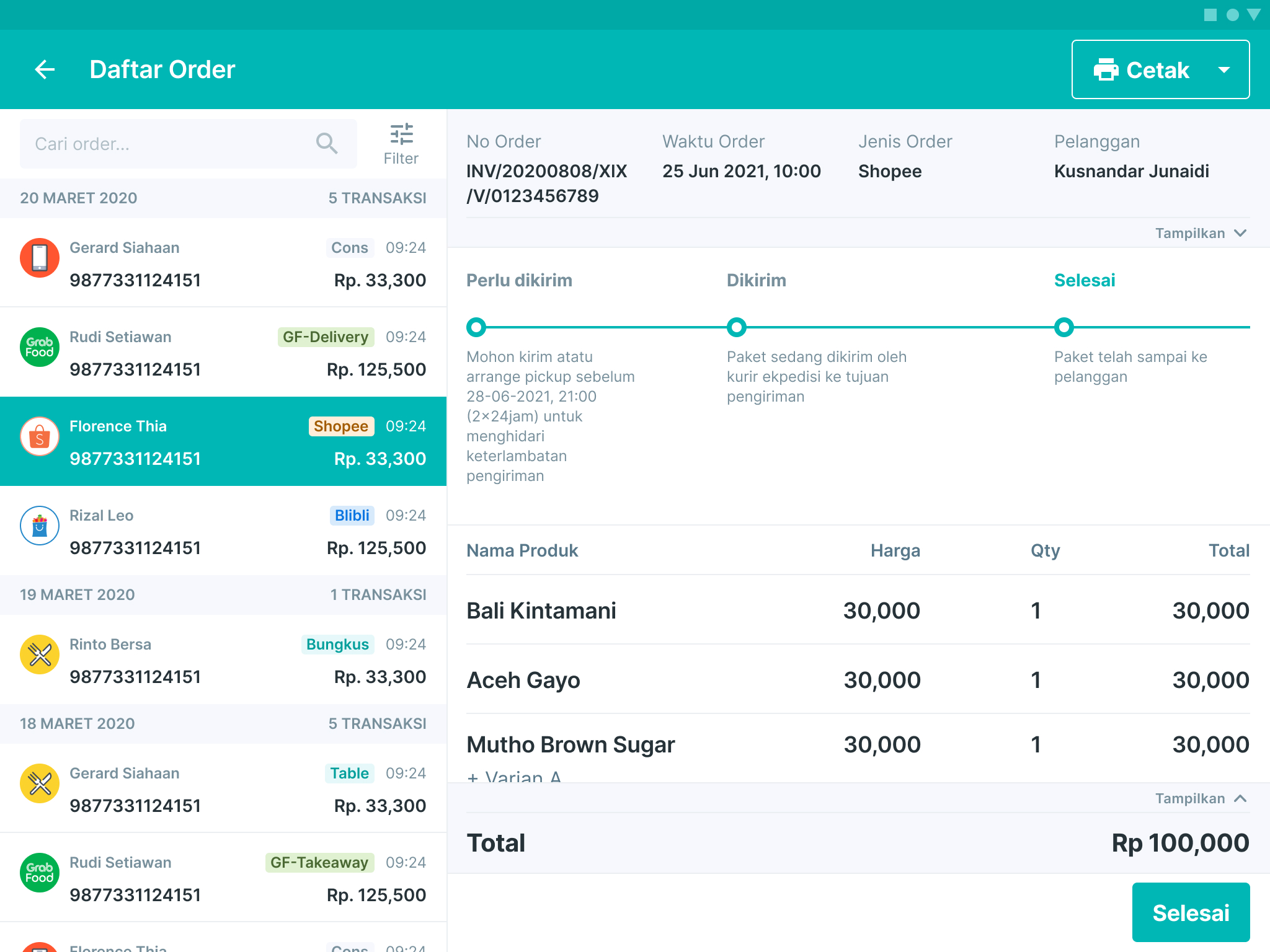The height and width of the screenshot is (952, 1270).
Task: Select the Bungkus tag
Action: click(337, 645)
